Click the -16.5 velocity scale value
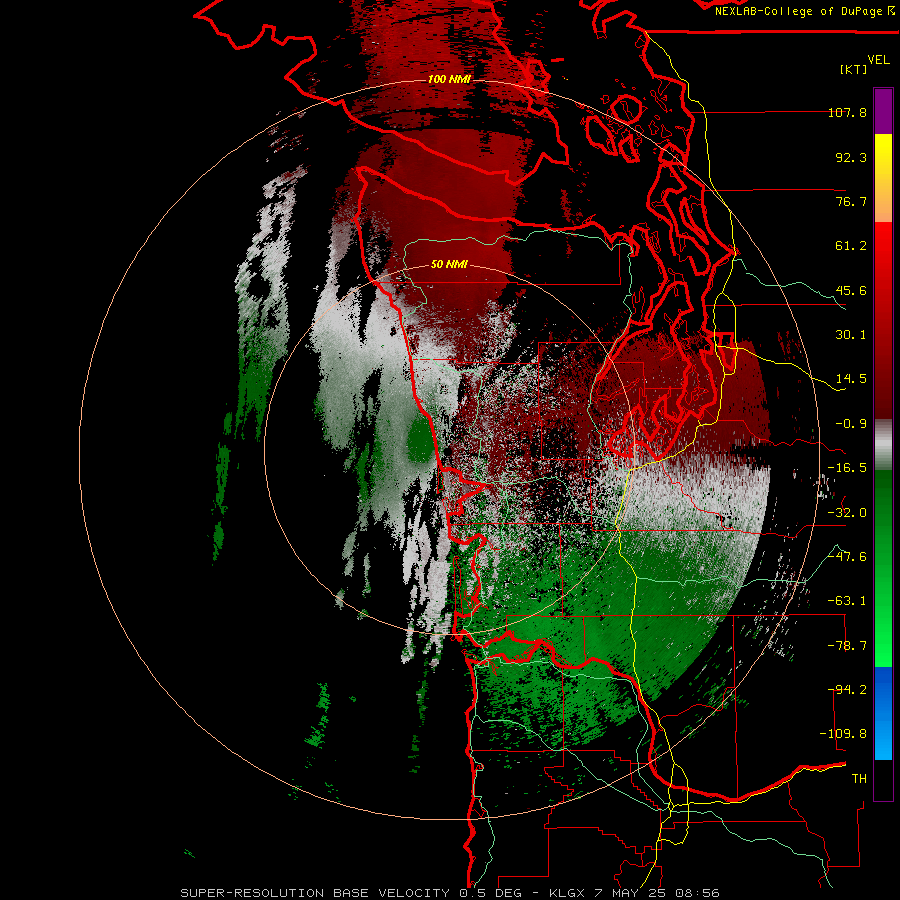Viewport: 900px width, 900px height. click(847, 468)
